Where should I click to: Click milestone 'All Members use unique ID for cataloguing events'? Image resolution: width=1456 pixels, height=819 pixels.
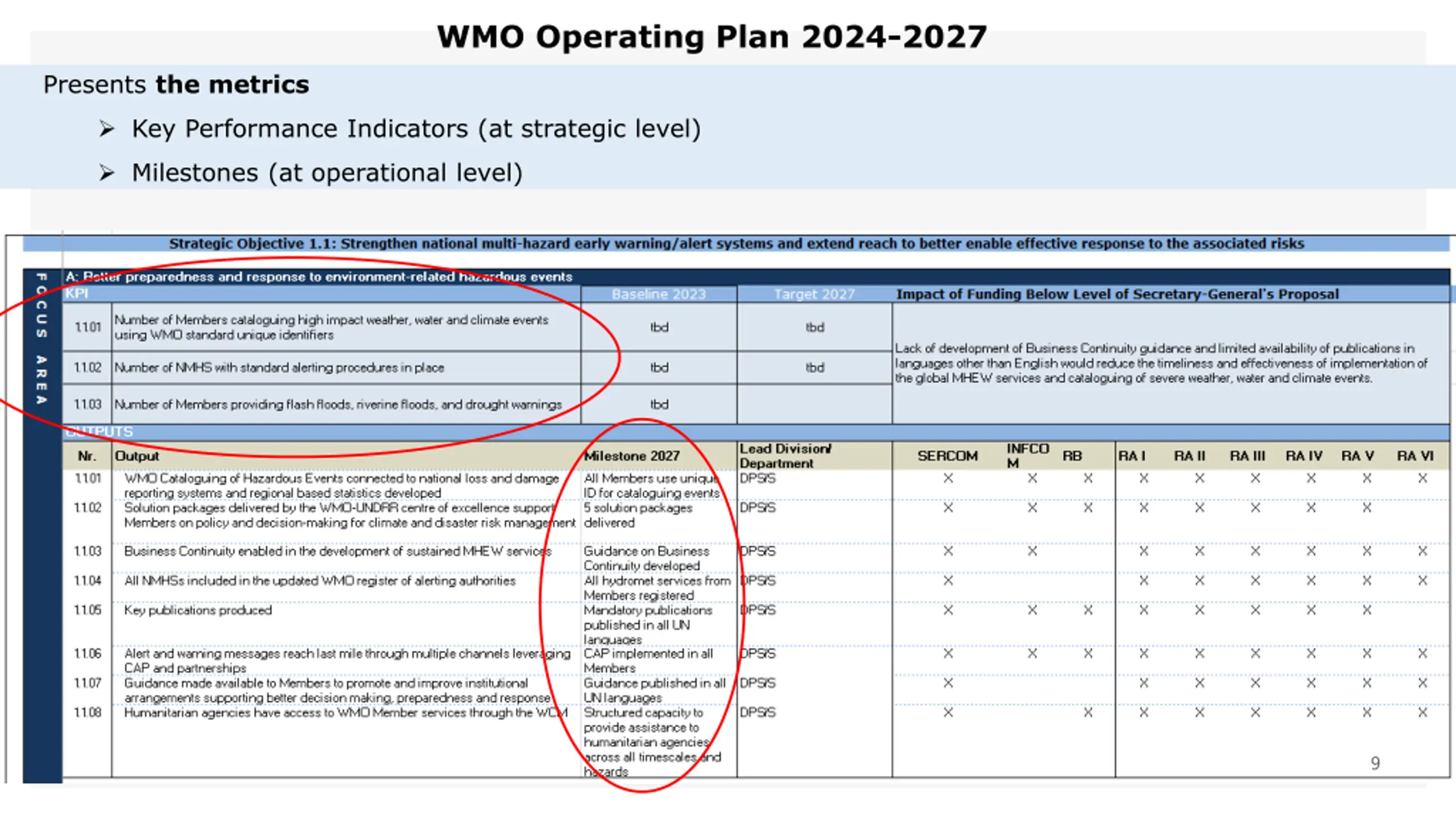click(652, 486)
